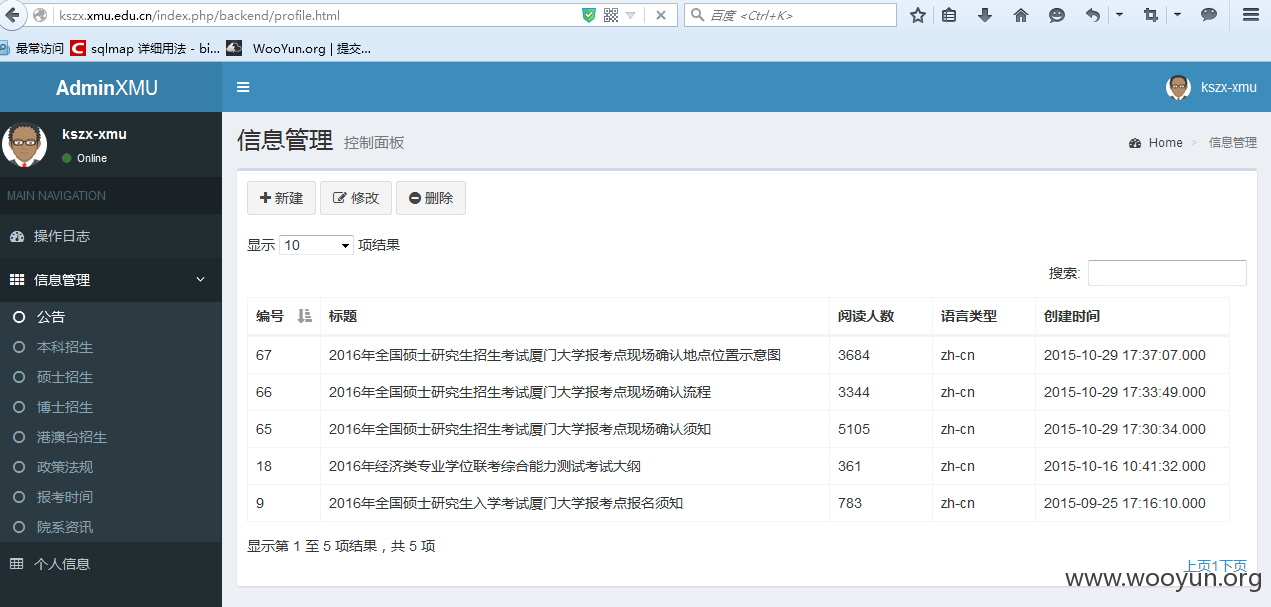Collapse the 信息管理 sidebar section
The image size is (1271, 607).
[110, 280]
